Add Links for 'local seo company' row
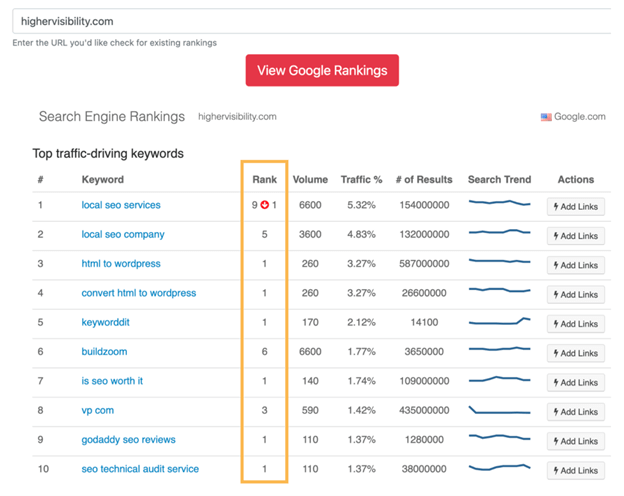624x496 pixels. coord(575,236)
